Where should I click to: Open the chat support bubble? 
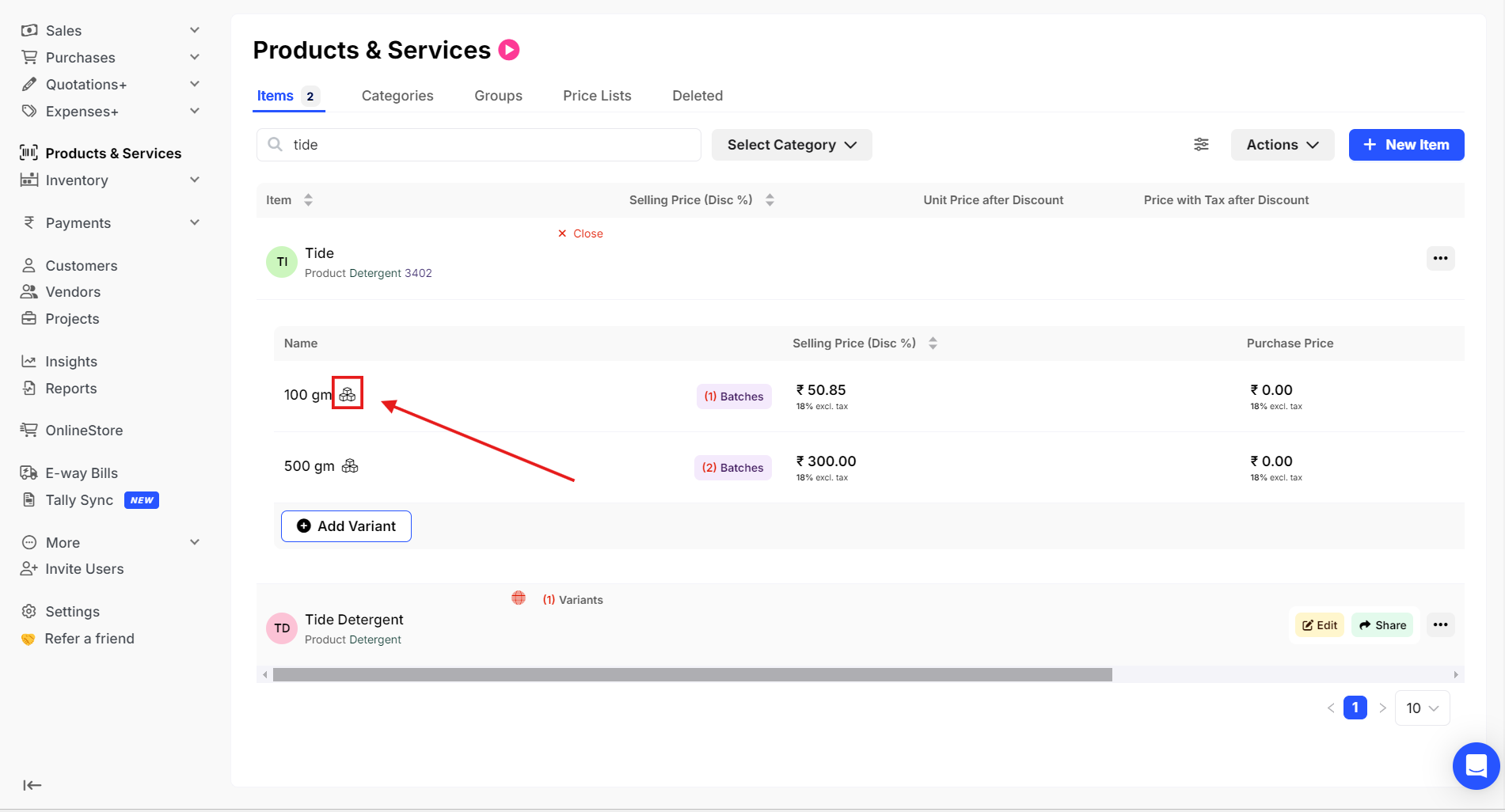pyautogui.click(x=1476, y=765)
